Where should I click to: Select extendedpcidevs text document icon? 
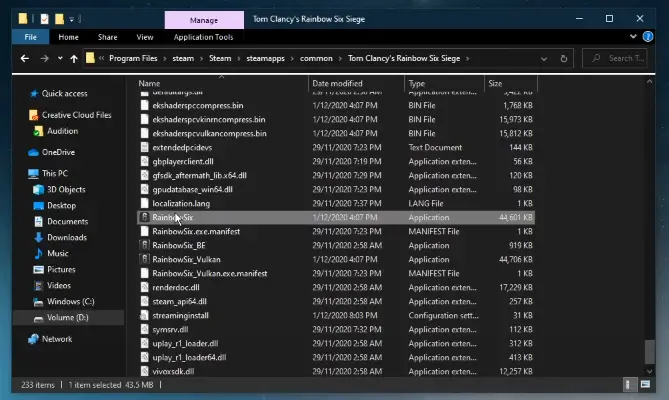[x=145, y=147]
